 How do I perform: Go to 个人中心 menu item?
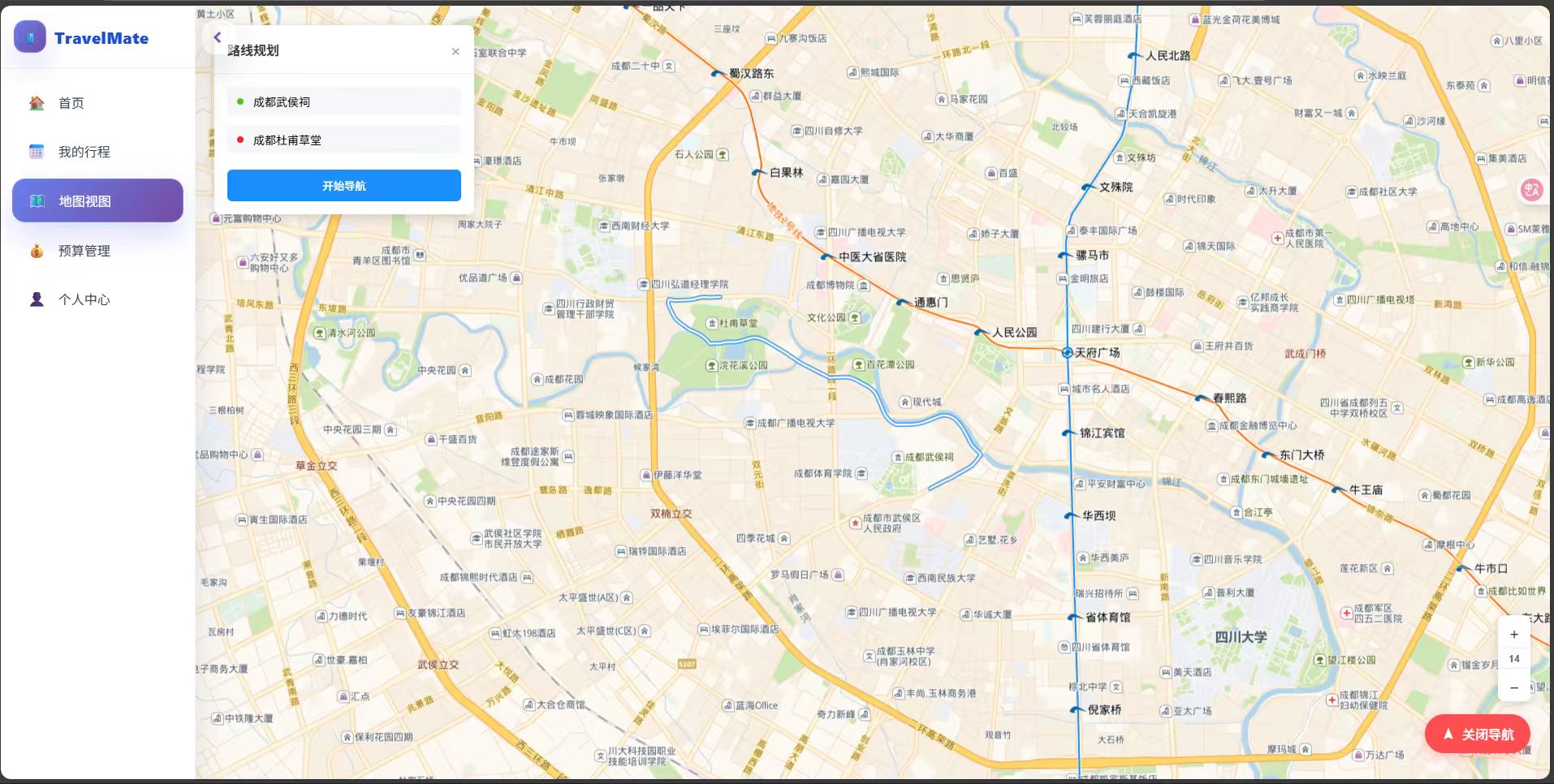97,299
